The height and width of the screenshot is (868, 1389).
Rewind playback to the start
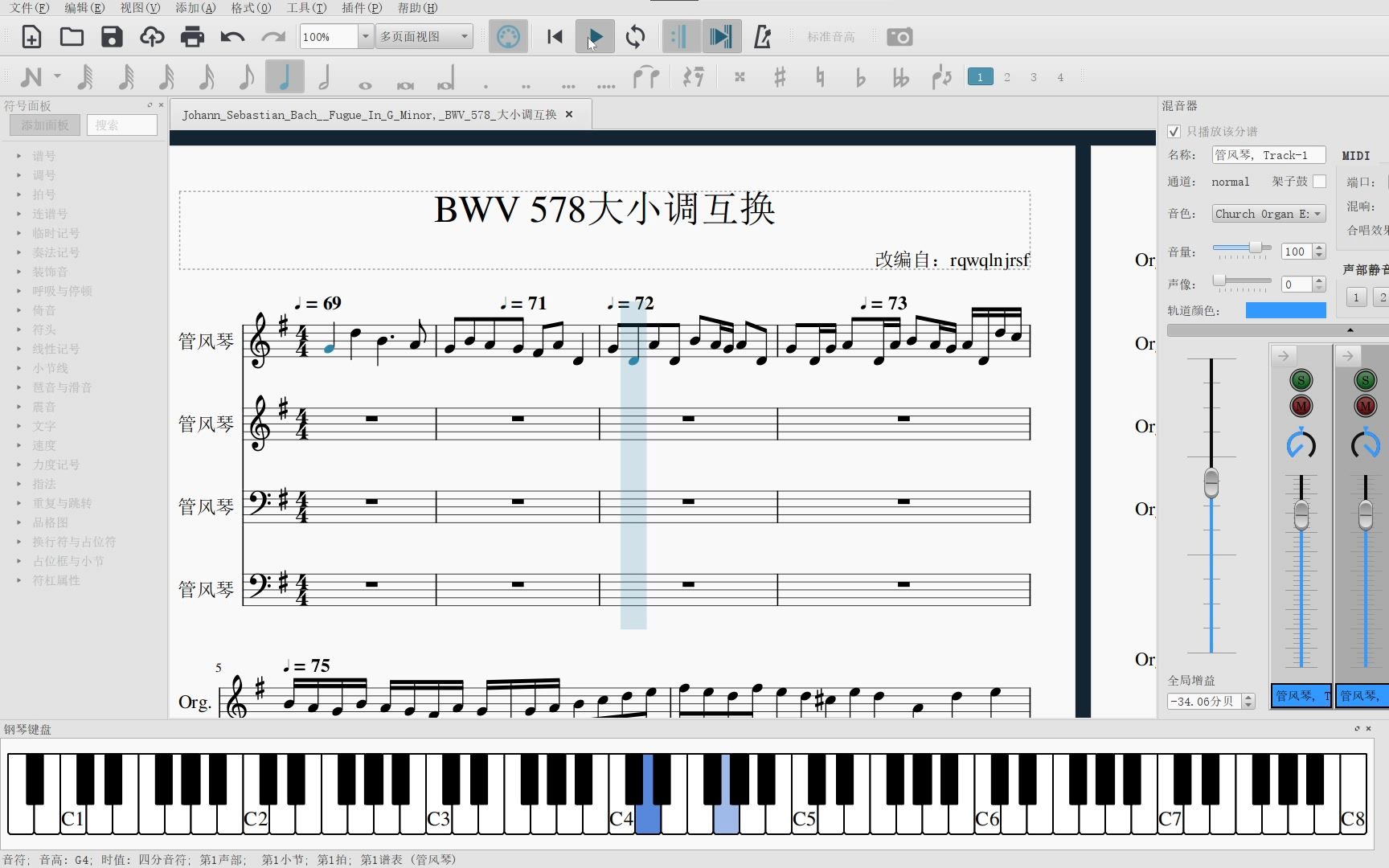[555, 37]
